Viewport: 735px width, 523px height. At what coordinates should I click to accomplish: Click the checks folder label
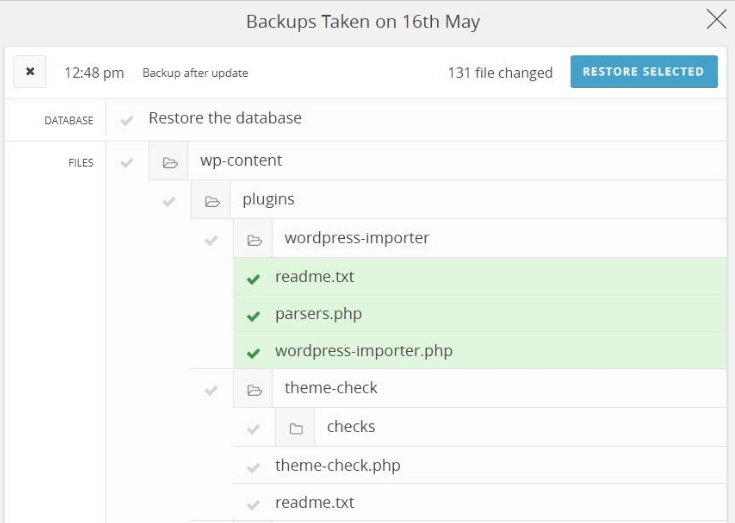[351, 427]
